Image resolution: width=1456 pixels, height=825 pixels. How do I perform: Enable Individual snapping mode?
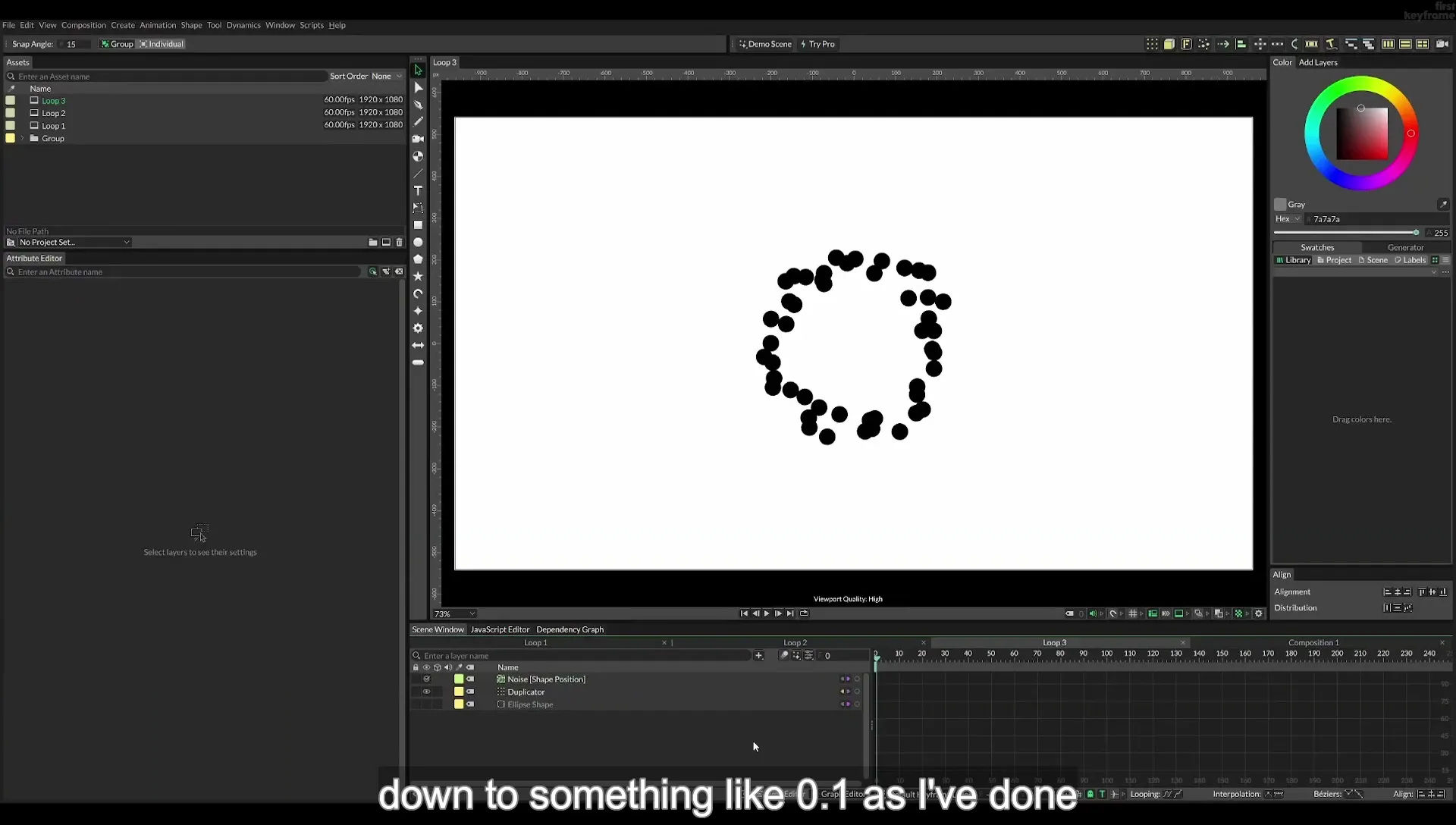(162, 44)
